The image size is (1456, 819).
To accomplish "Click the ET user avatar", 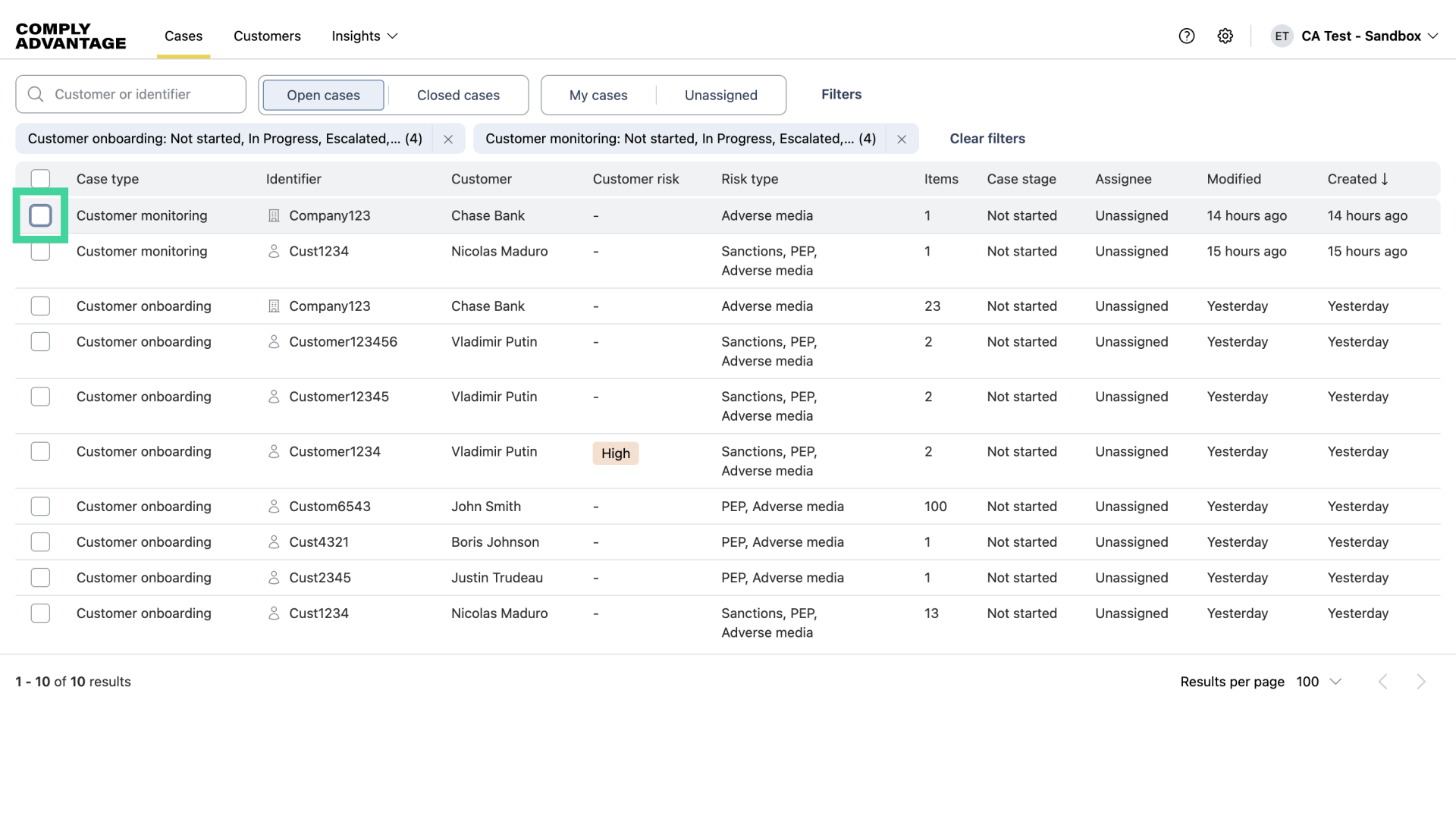I will coord(1282,36).
